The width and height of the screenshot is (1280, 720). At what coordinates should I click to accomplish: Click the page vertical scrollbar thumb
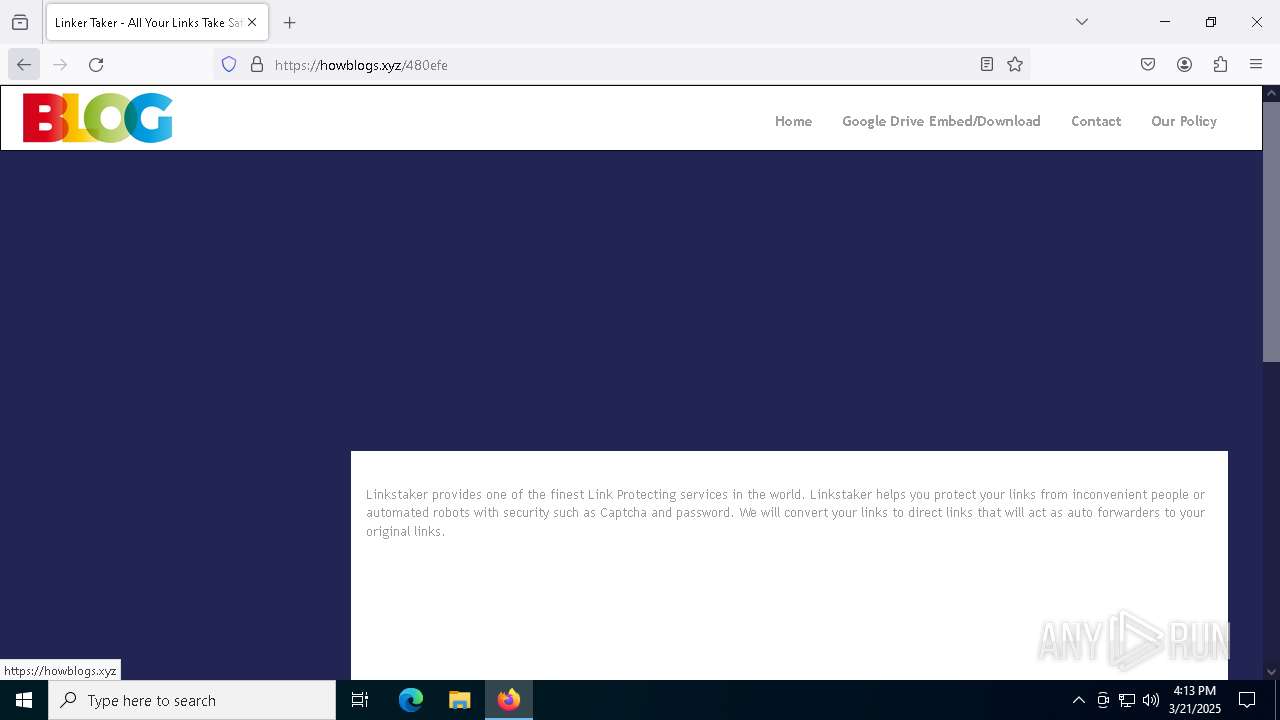click(1271, 232)
